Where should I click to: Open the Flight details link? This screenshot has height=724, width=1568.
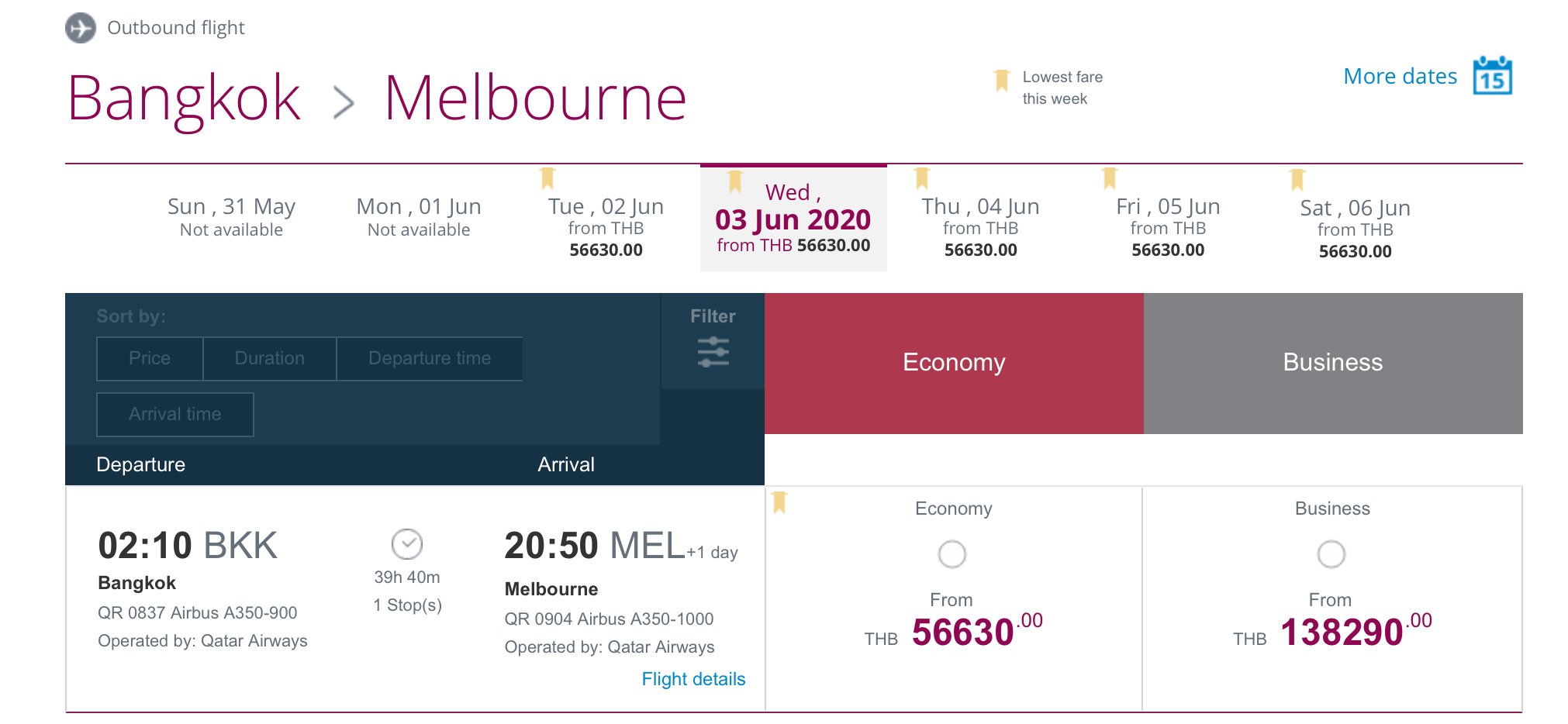pyautogui.click(x=693, y=679)
